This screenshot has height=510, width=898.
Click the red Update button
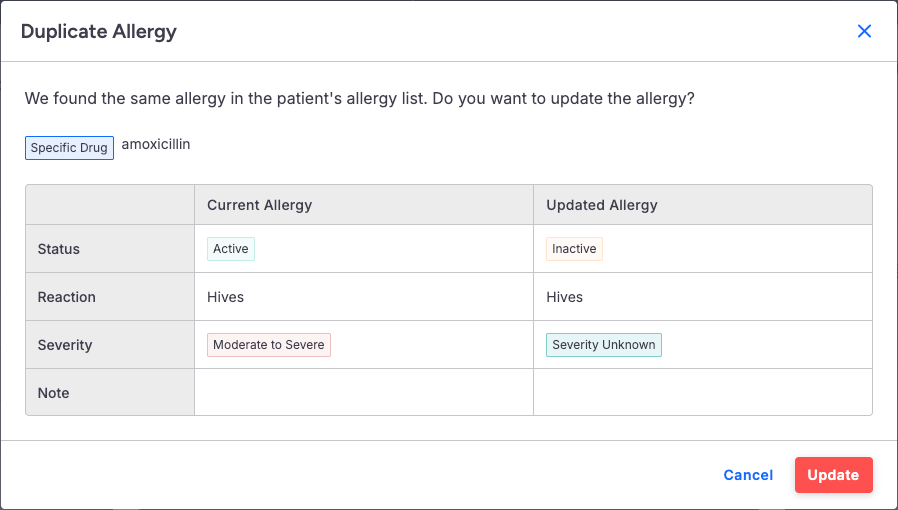(833, 475)
